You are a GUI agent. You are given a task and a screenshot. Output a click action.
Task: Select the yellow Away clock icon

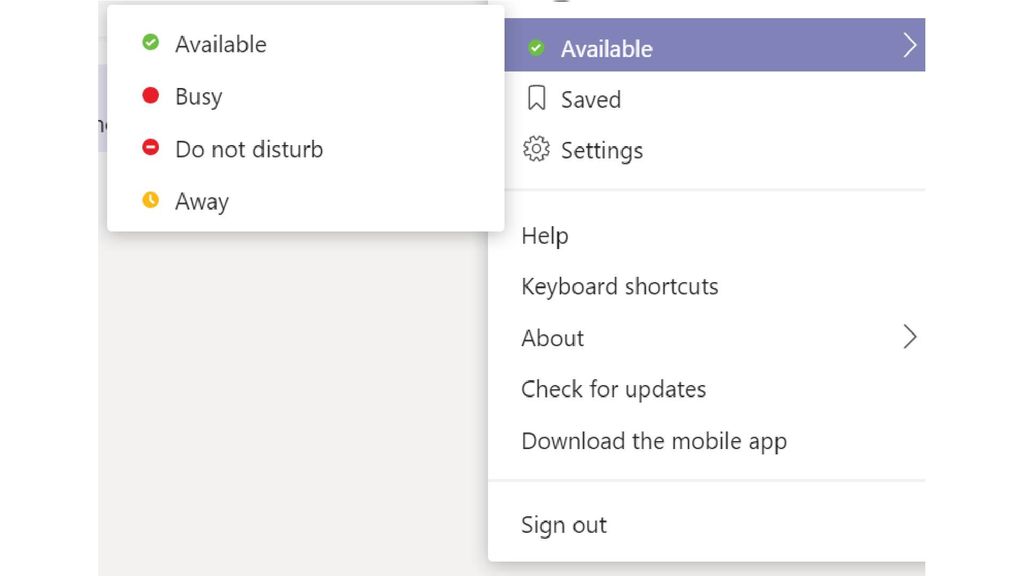151,201
